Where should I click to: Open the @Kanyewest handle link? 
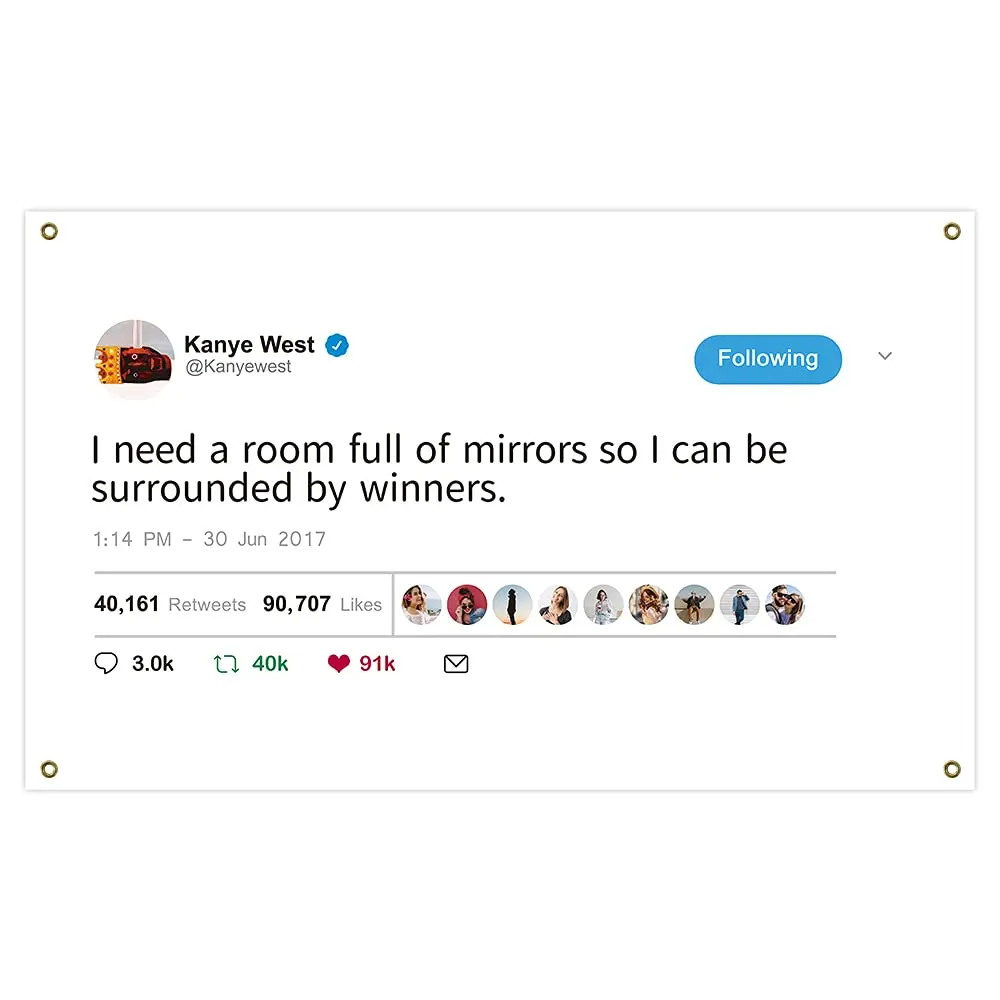[x=238, y=367]
